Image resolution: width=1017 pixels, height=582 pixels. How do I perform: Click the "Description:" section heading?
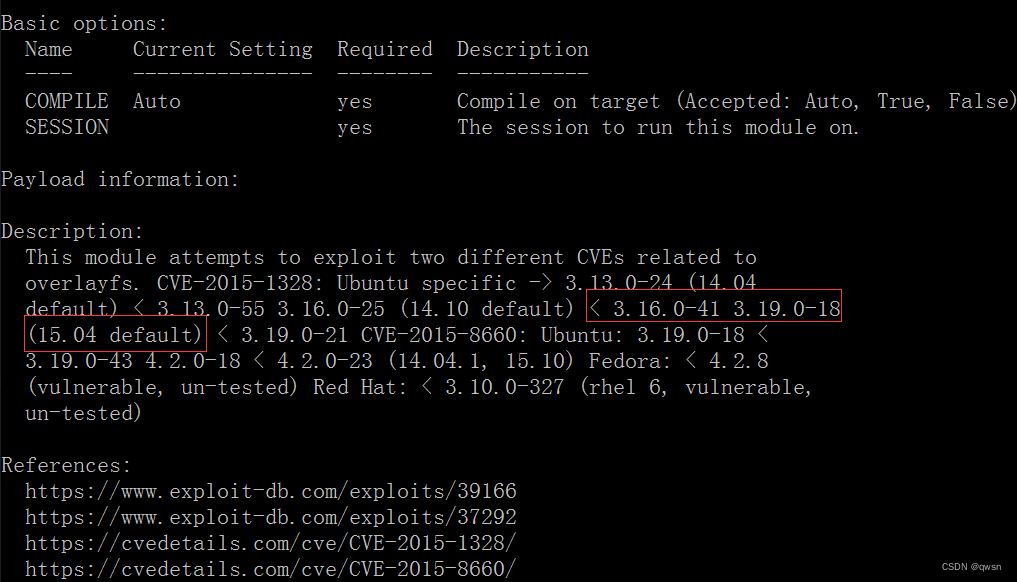click(x=72, y=231)
